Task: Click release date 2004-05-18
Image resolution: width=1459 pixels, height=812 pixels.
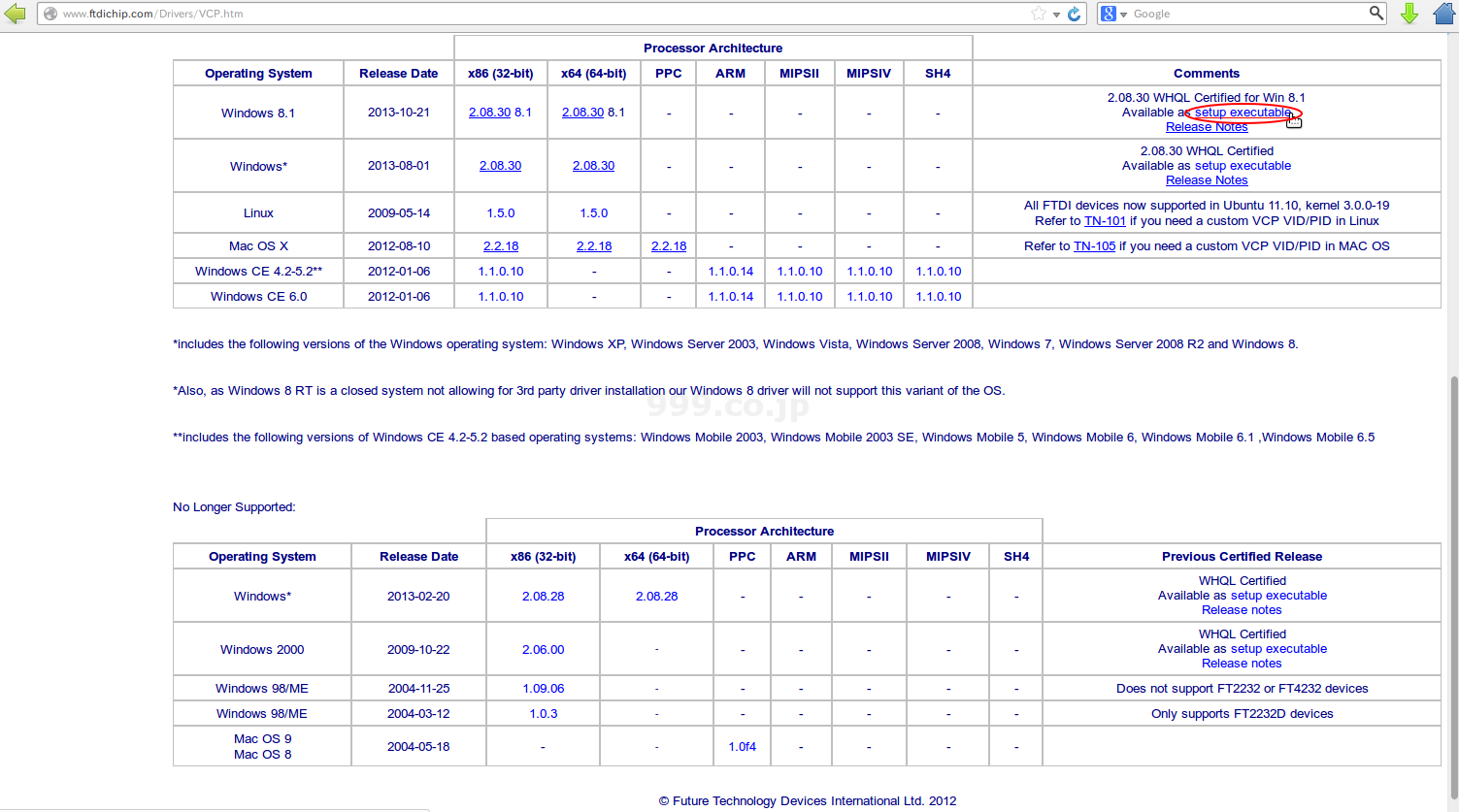Action: (x=418, y=747)
